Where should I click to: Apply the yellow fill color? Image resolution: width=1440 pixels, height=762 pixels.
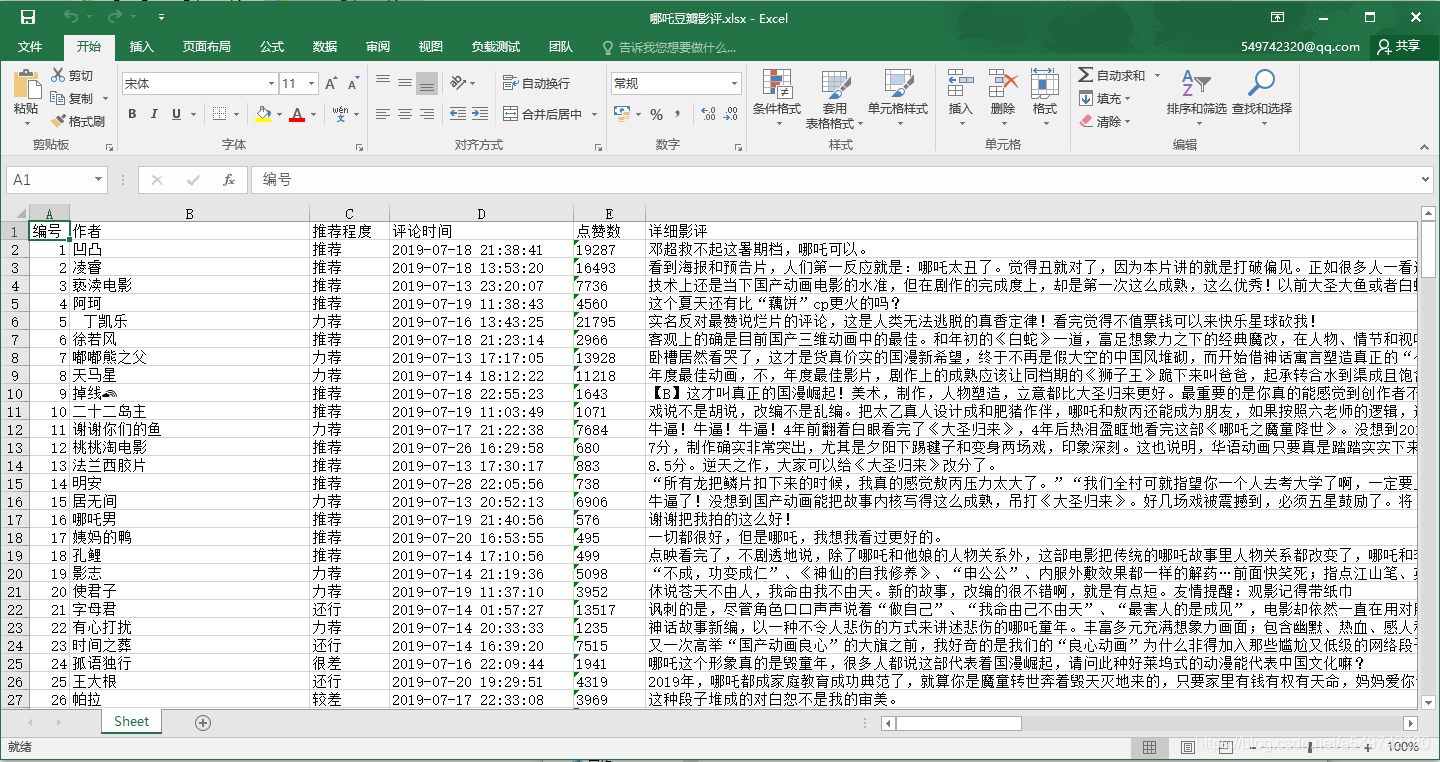click(x=262, y=114)
